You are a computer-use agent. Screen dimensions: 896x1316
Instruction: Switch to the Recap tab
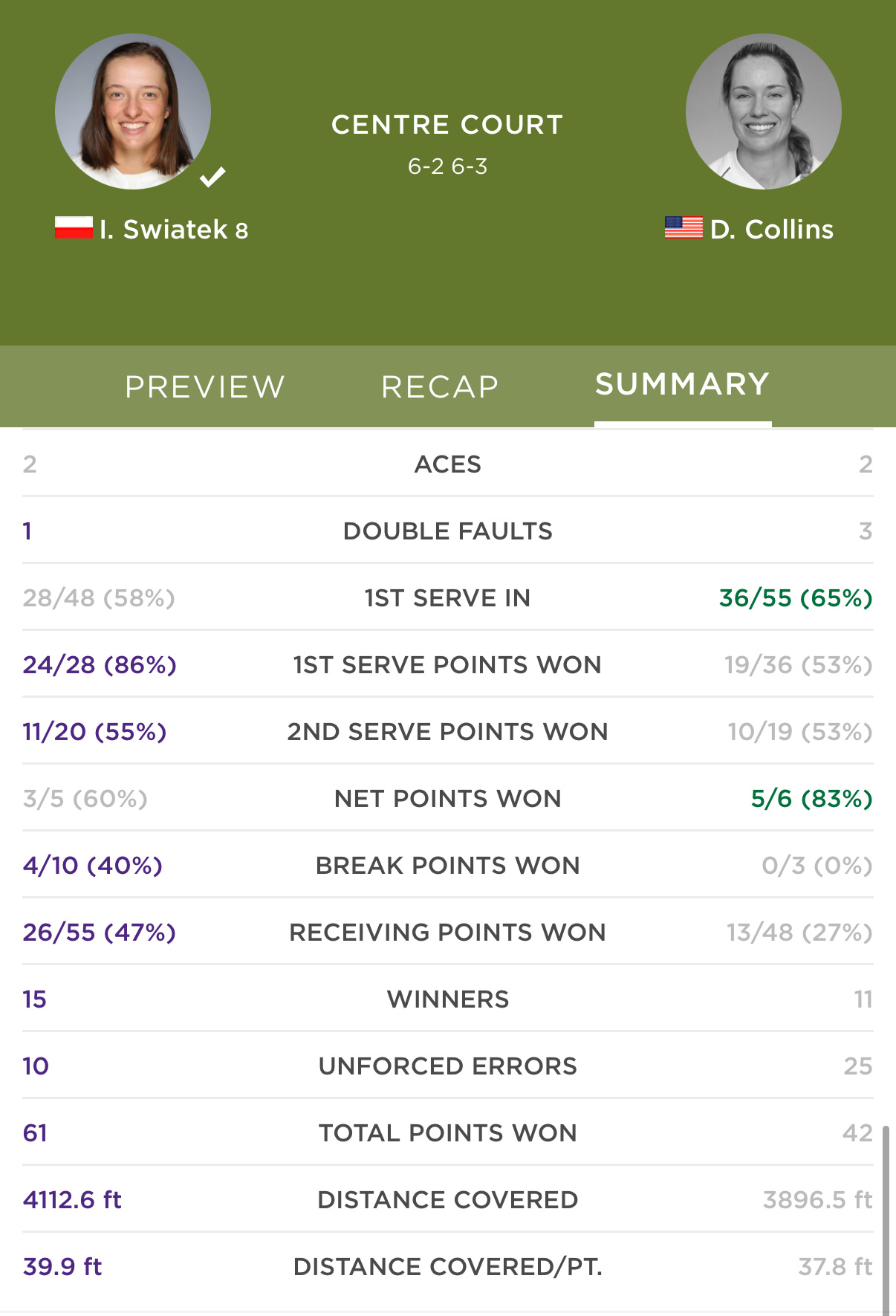tap(440, 386)
